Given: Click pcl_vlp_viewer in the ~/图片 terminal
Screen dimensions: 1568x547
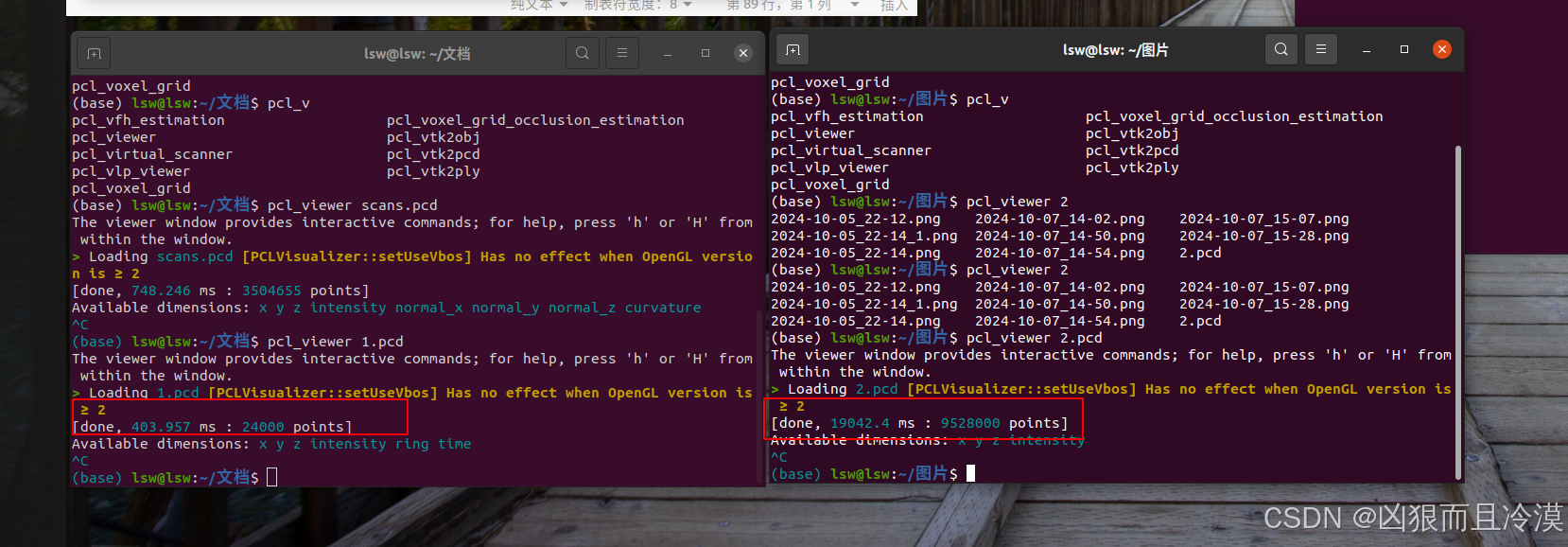Looking at the screenshot, I should click(x=830, y=168).
